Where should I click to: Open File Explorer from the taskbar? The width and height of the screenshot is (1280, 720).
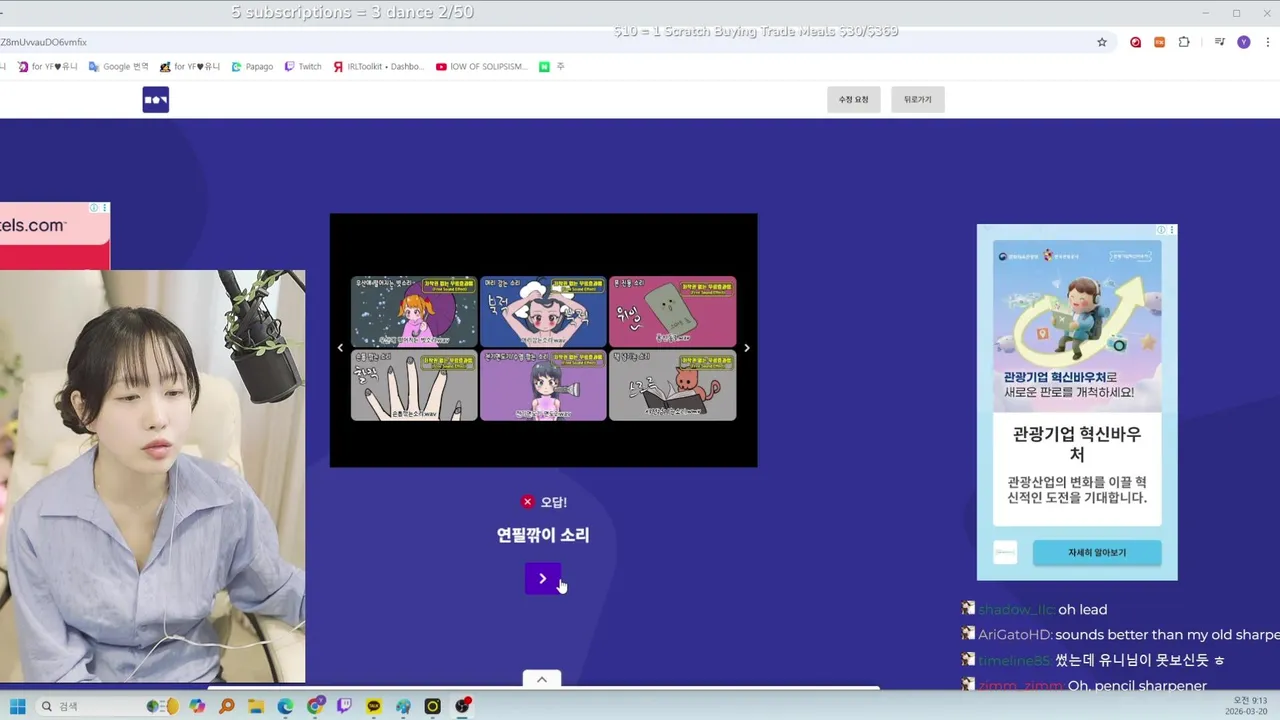point(256,707)
